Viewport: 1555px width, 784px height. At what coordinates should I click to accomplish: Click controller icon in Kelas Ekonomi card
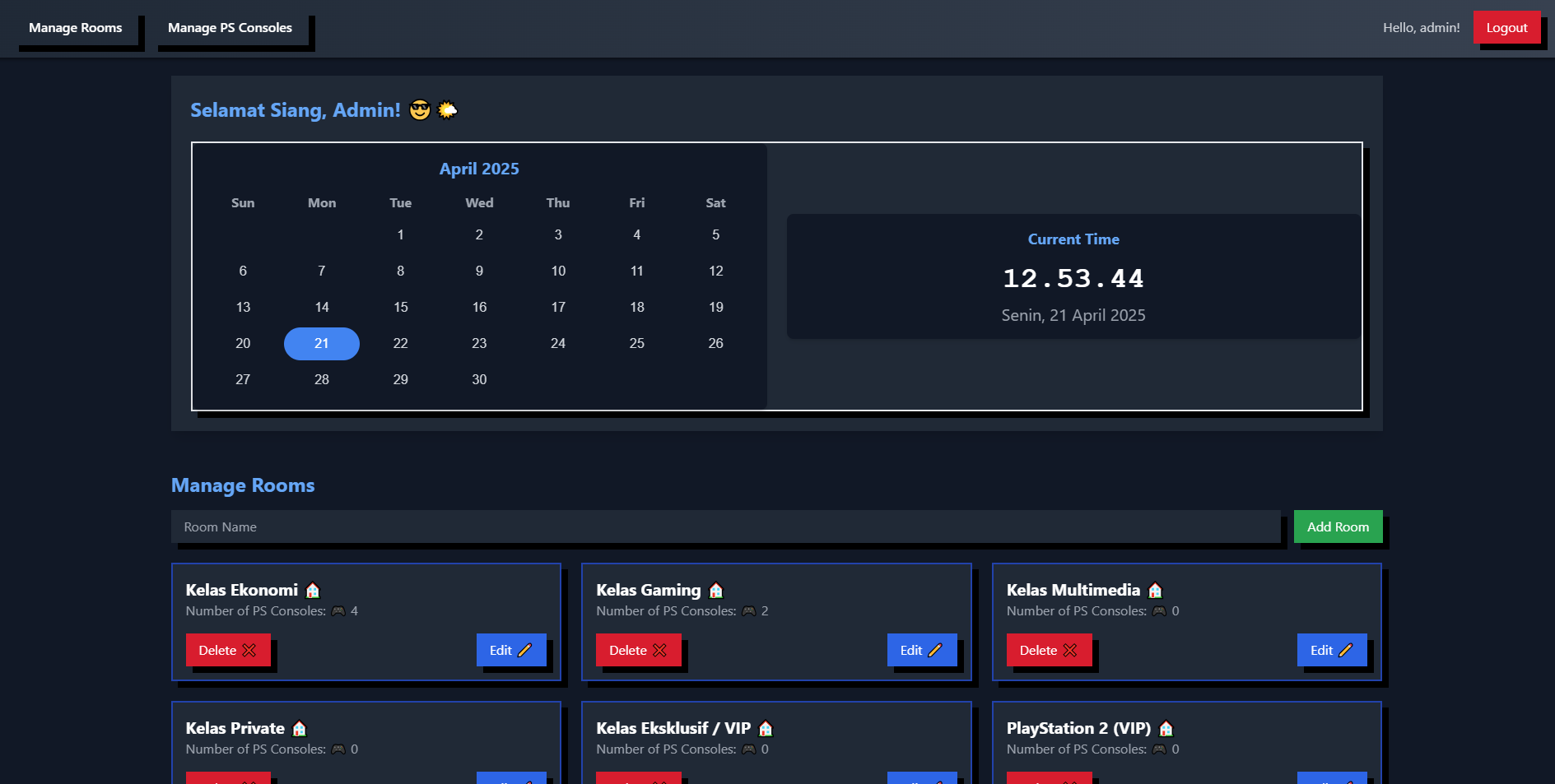(x=338, y=611)
